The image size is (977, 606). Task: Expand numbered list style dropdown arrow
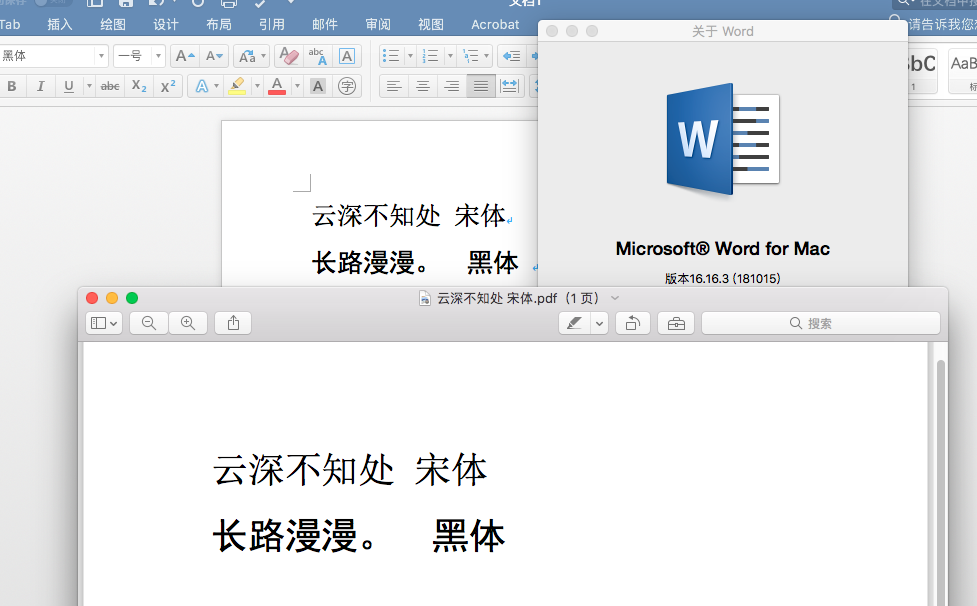pyautogui.click(x=450, y=56)
